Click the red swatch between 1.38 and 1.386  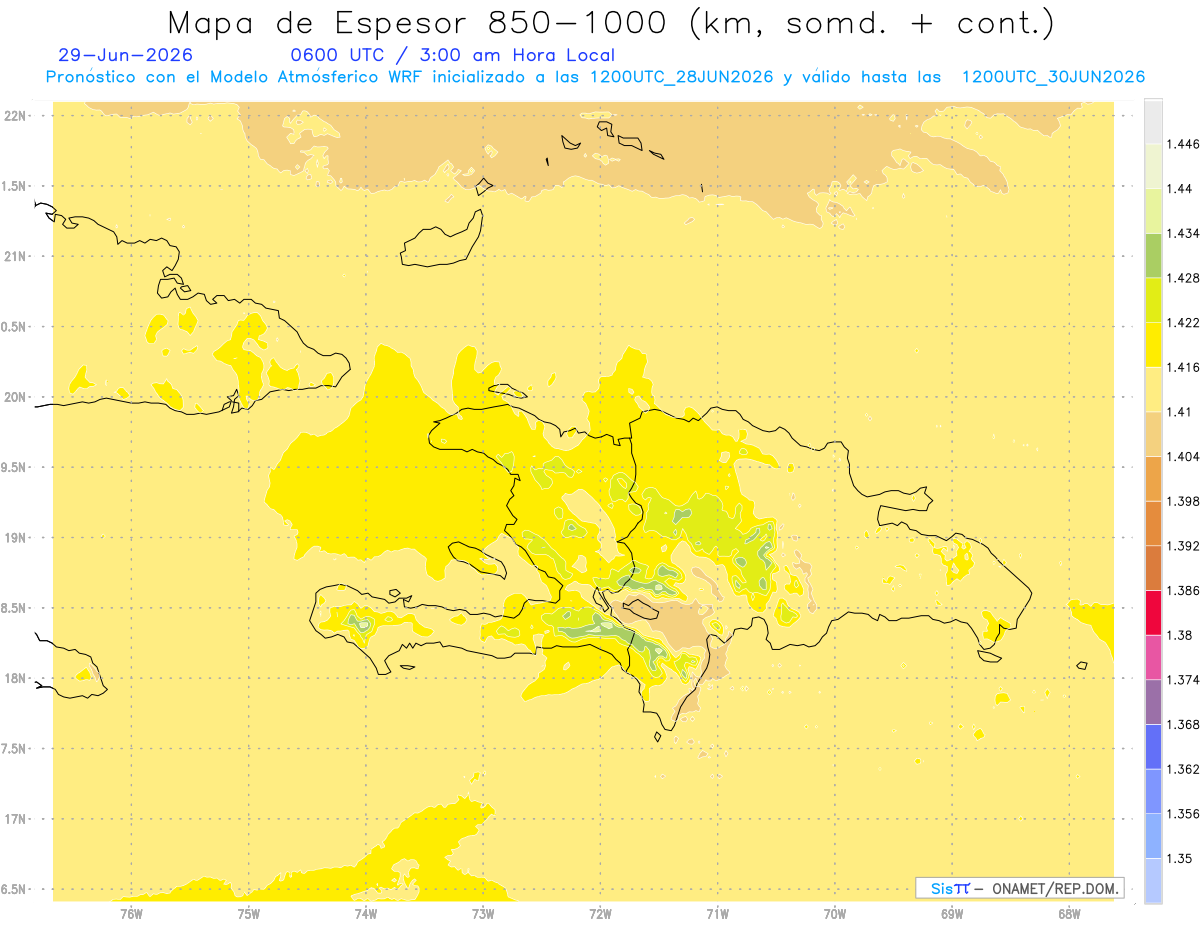[1153, 613]
